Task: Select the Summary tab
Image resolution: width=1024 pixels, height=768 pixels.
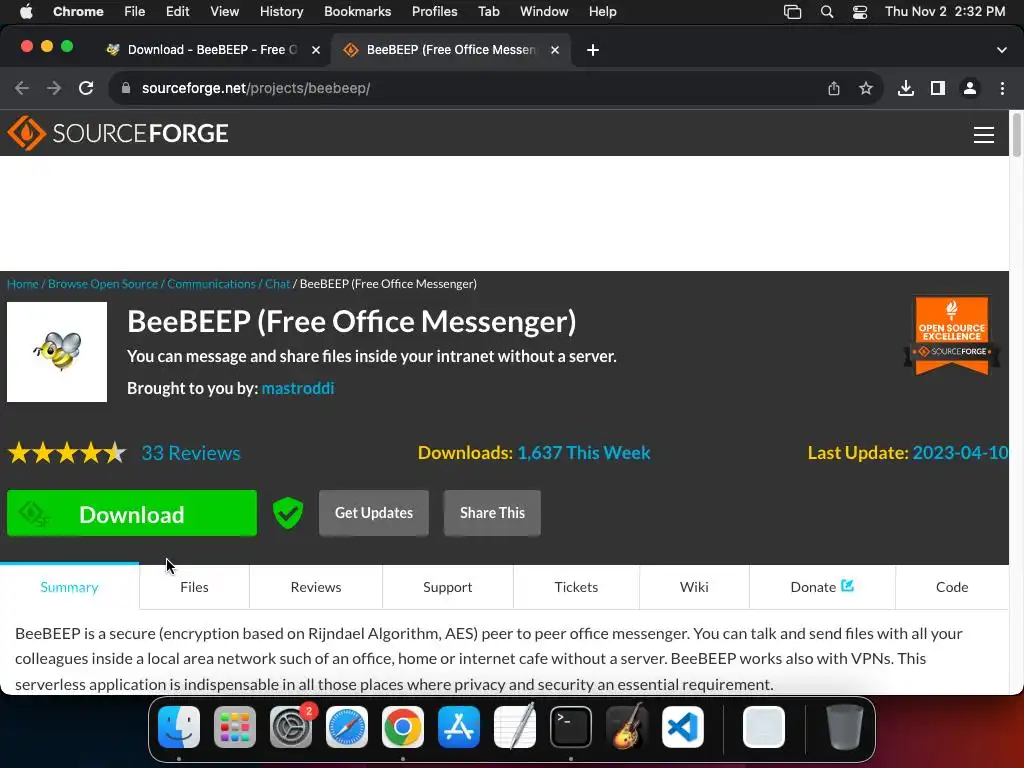Action: pos(69,587)
